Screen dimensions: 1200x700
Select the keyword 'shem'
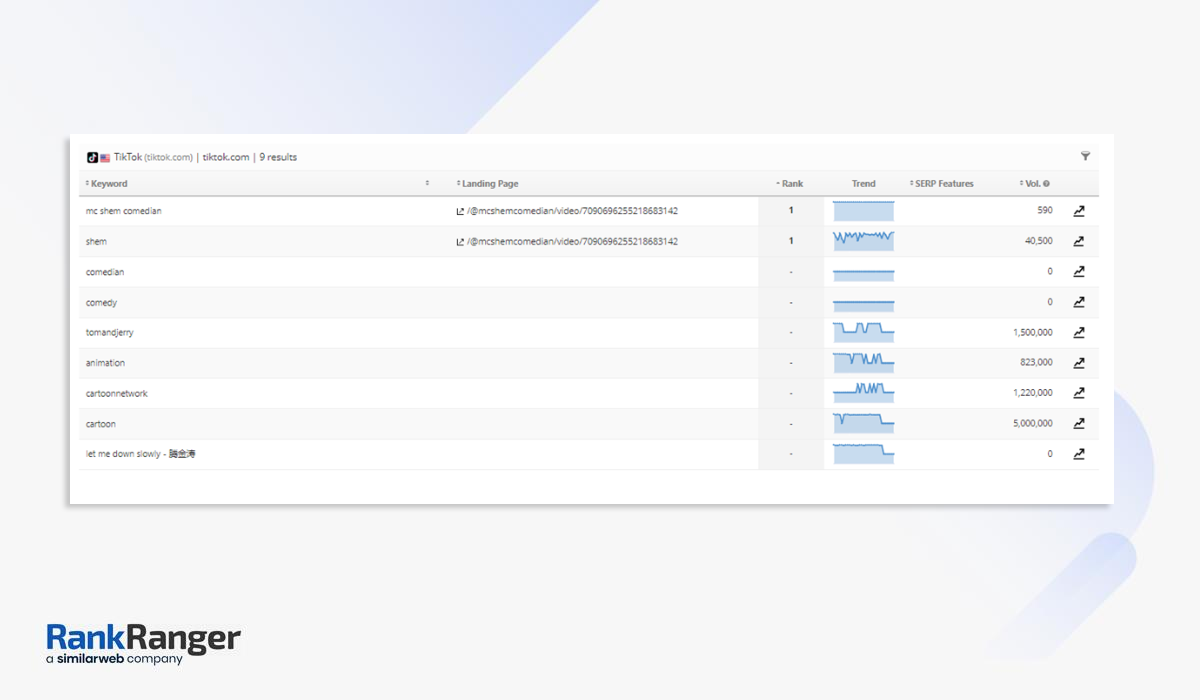pyautogui.click(x=96, y=241)
